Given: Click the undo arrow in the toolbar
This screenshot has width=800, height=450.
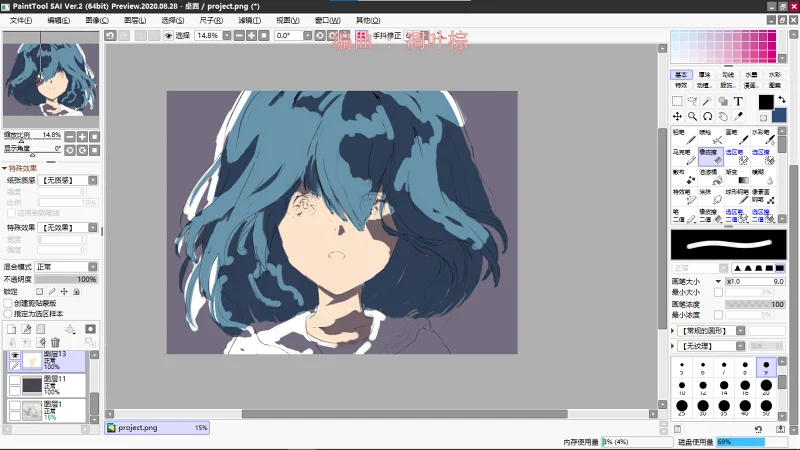Looking at the screenshot, I should click(110, 35).
